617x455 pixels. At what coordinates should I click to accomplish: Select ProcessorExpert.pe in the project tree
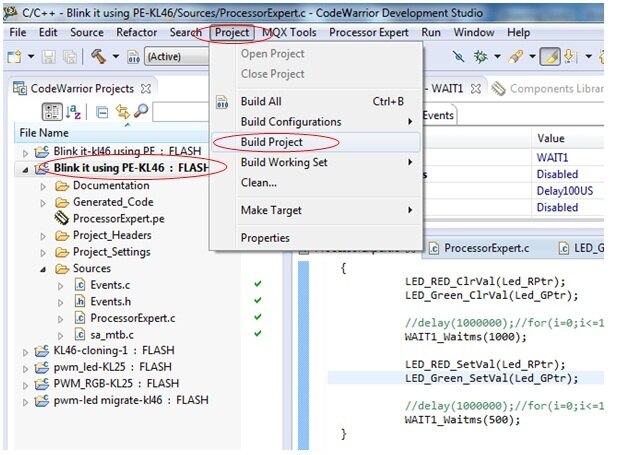pos(118,218)
